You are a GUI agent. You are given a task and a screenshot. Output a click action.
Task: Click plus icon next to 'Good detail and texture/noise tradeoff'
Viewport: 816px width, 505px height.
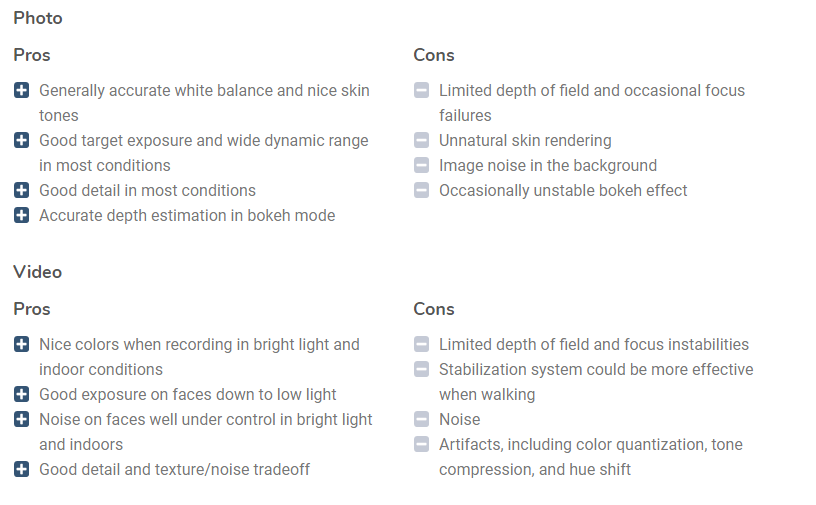[21, 469]
